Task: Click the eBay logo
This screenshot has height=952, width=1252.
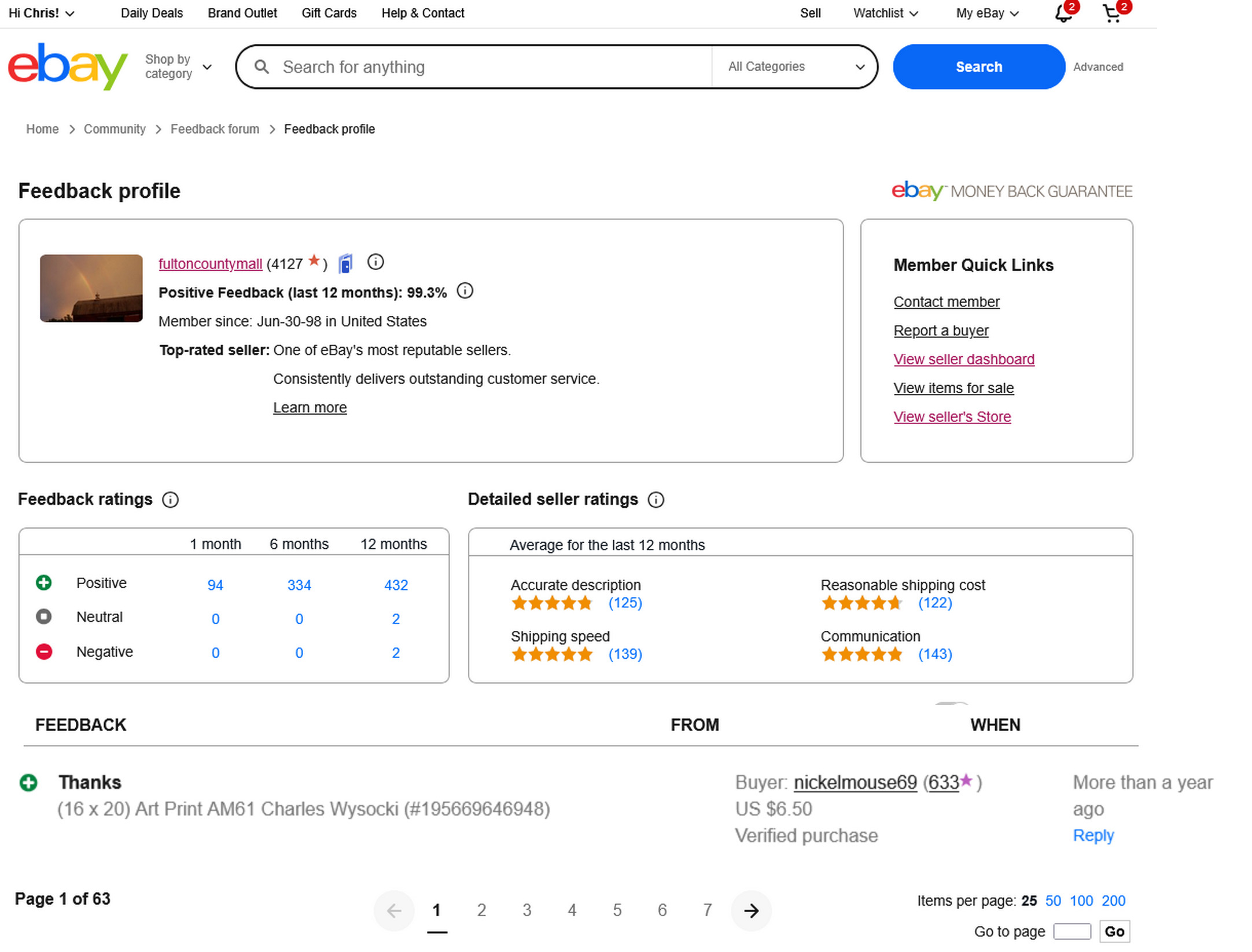Action: point(67,67)
